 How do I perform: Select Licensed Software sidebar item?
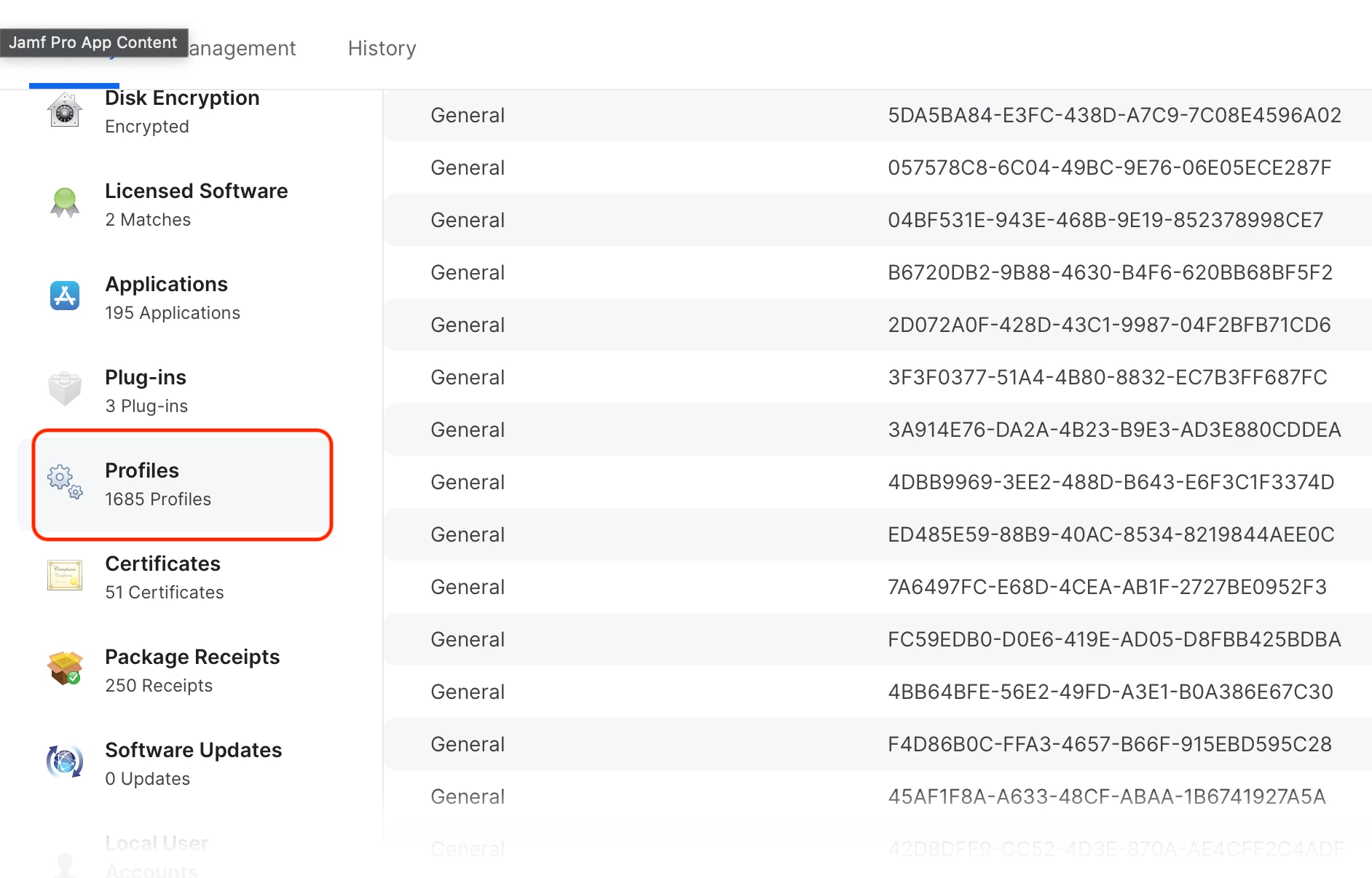[197, 191]
